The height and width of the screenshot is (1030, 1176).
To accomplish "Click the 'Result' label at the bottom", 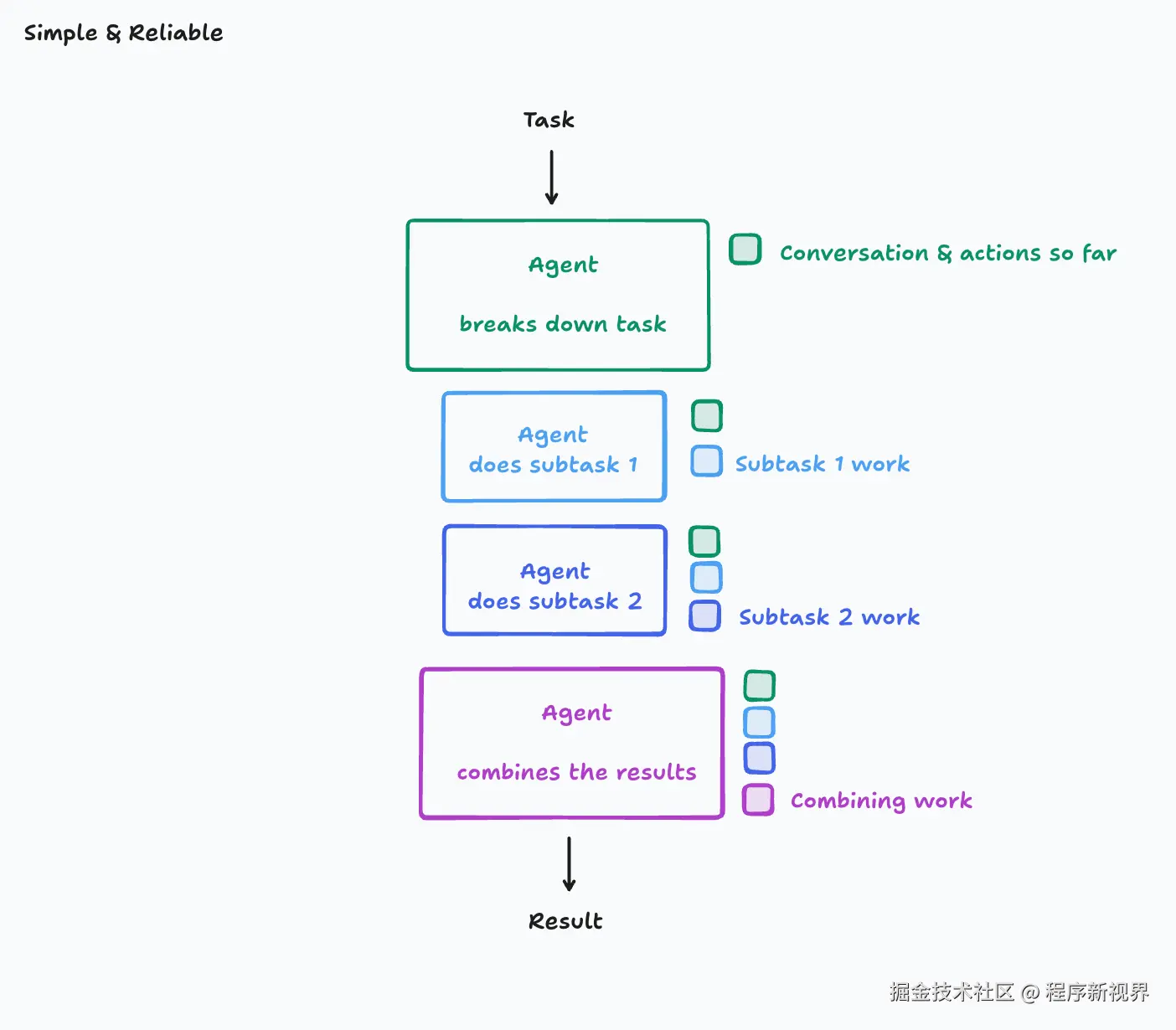I will (565, 921).
